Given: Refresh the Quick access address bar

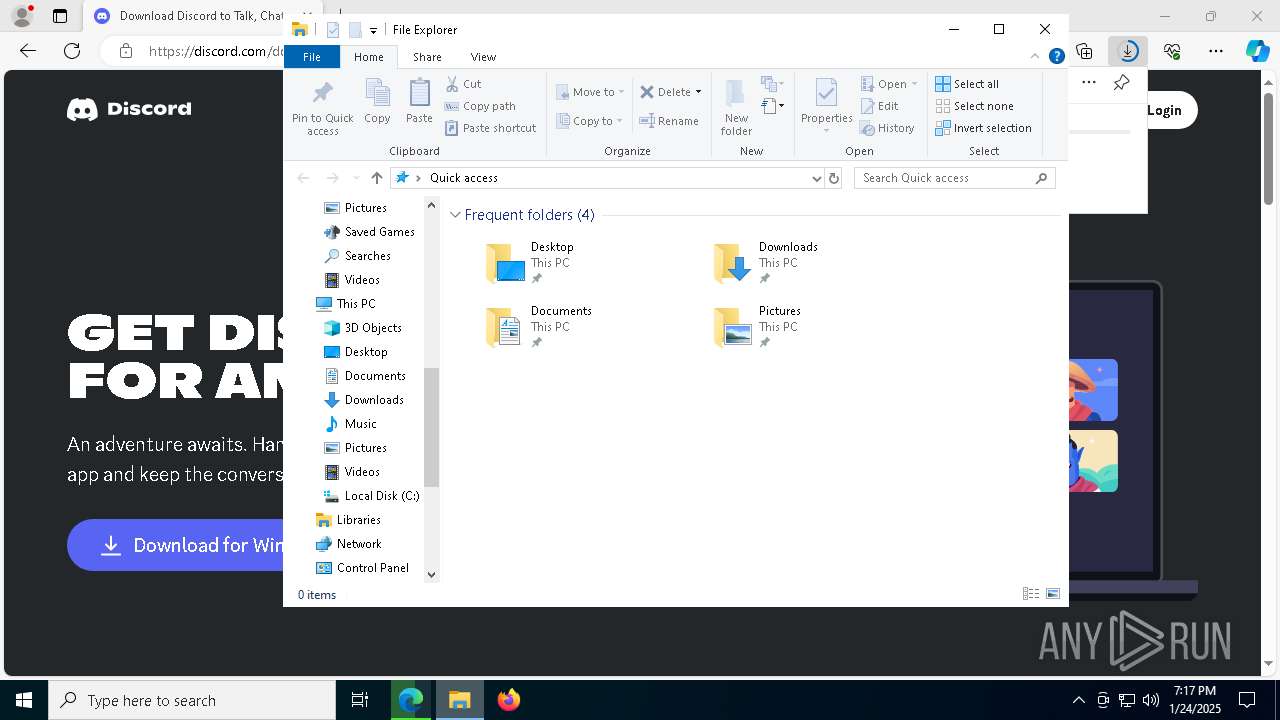Looking at the screenshot, I should point(834,178).
